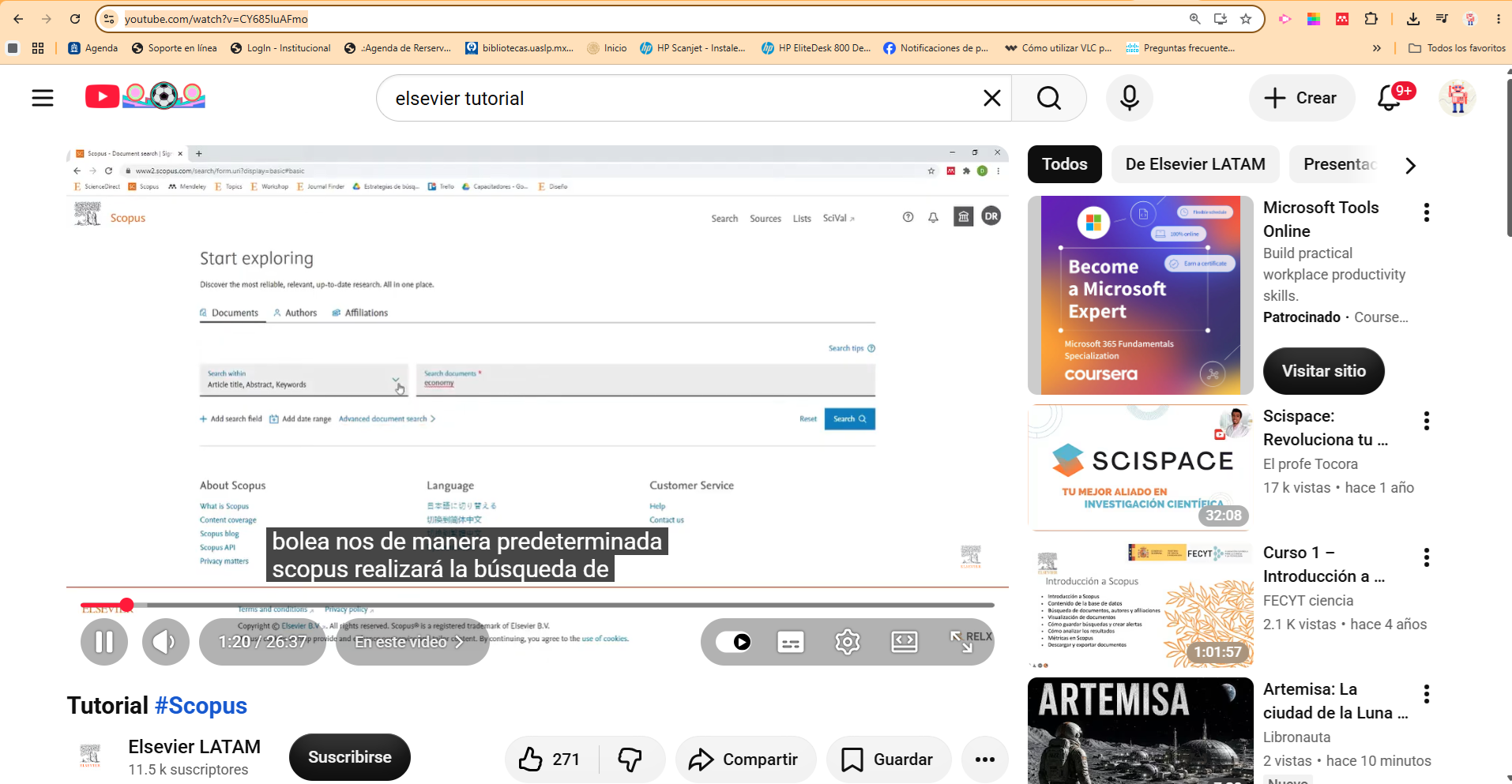Select the De Elsevier LATAM chip
The width and height of the screenshot is (1512, 784).
pos(1195,164)
